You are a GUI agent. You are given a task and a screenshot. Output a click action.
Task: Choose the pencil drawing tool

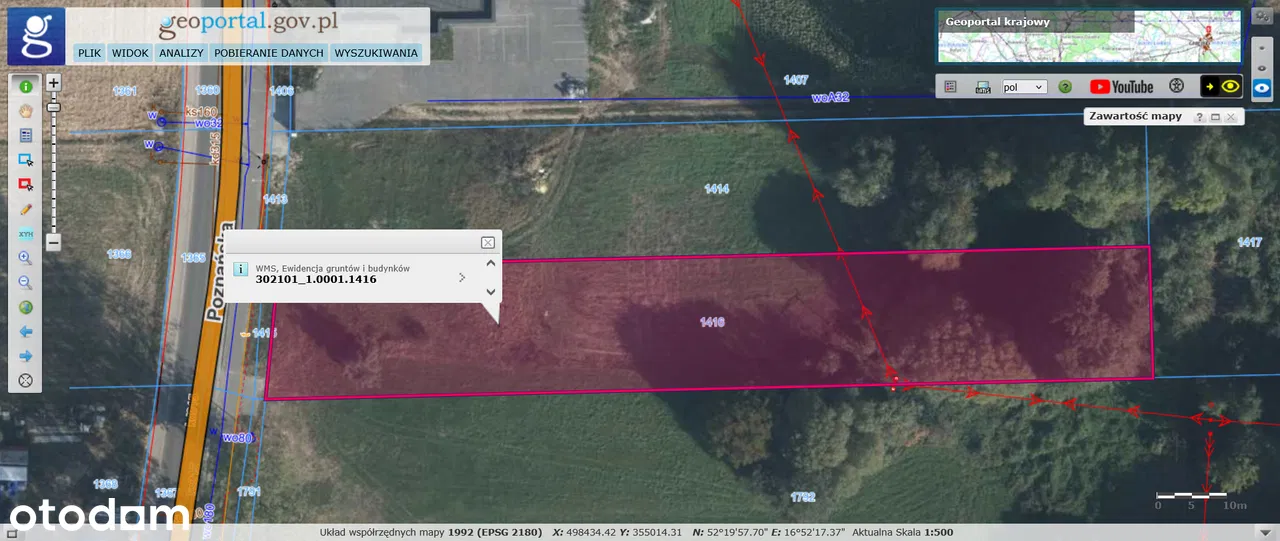(x=25, y=209)
